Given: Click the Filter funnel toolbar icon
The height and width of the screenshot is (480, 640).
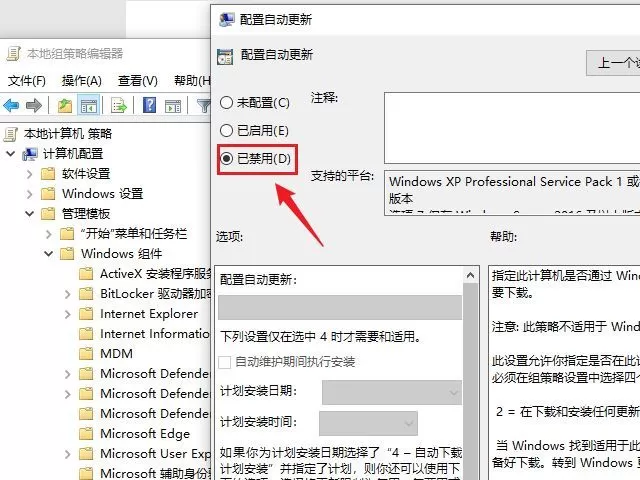Looking at the screenshot, I should tap(203, 106).
